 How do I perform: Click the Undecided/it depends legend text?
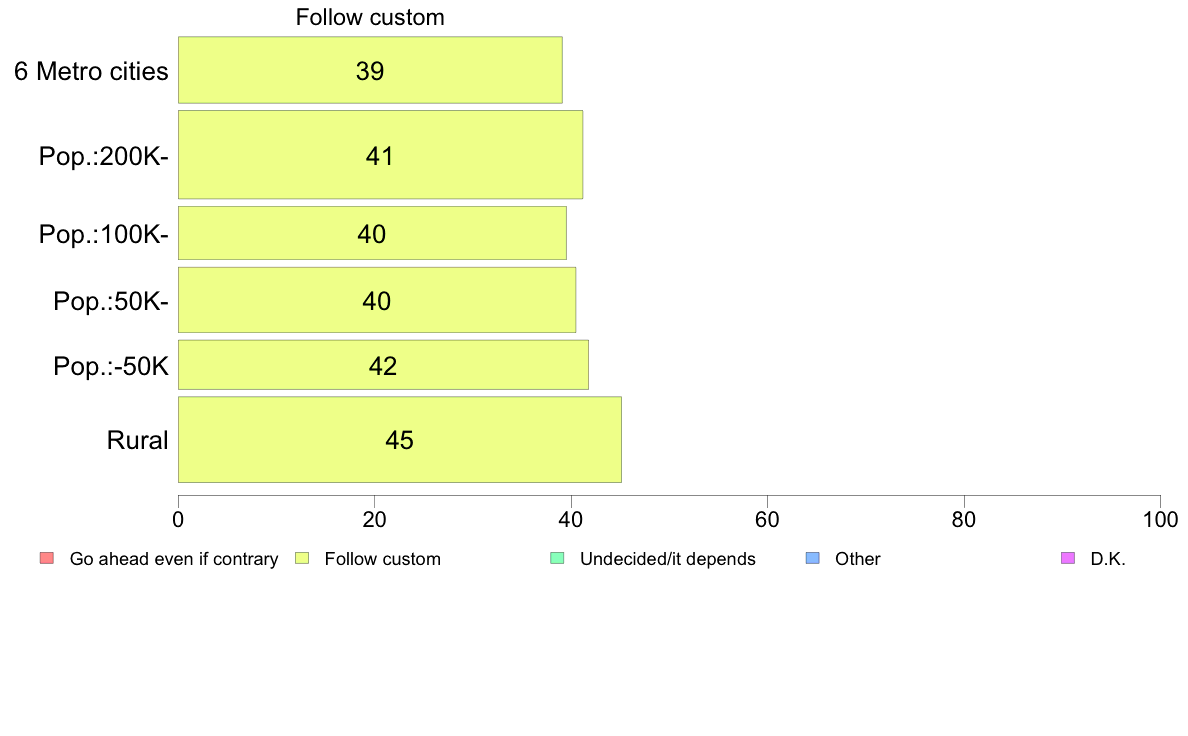point(667,559)
